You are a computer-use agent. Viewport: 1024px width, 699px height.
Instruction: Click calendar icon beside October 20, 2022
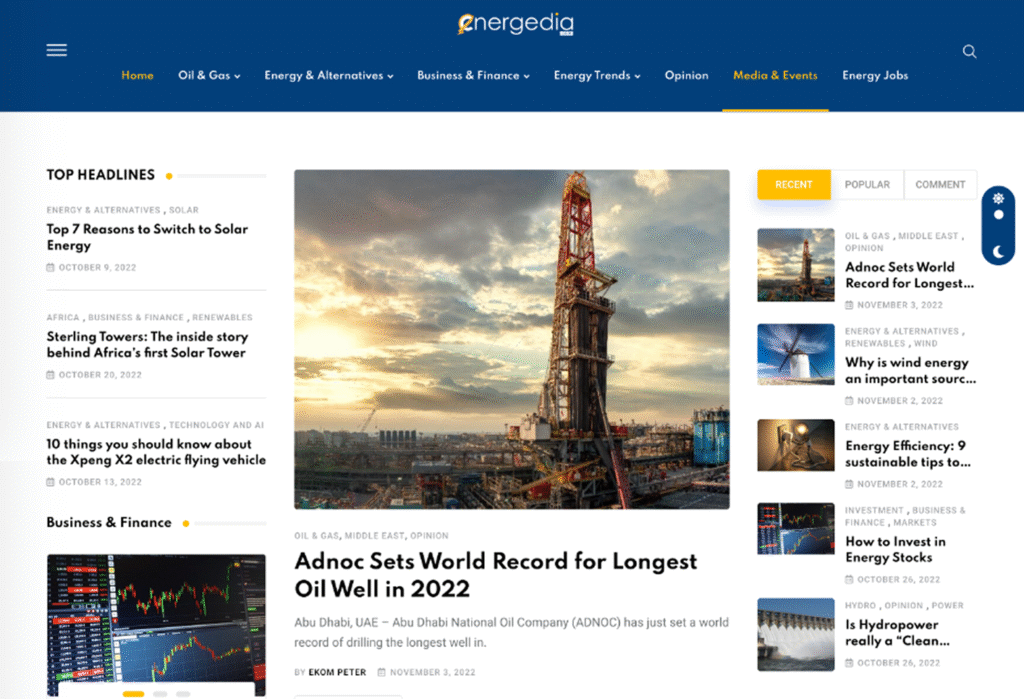click(x=51, y=375)
